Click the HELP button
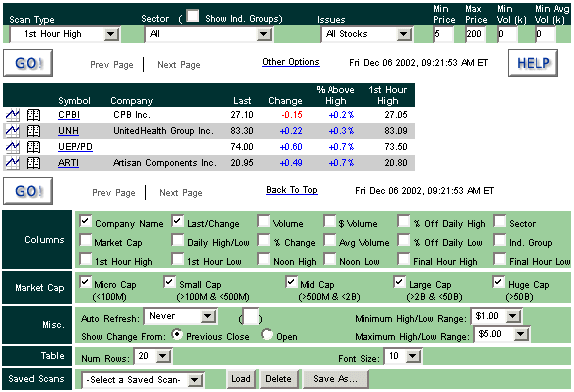This screenshot has width=574, height=392. [x=533, y=63]
